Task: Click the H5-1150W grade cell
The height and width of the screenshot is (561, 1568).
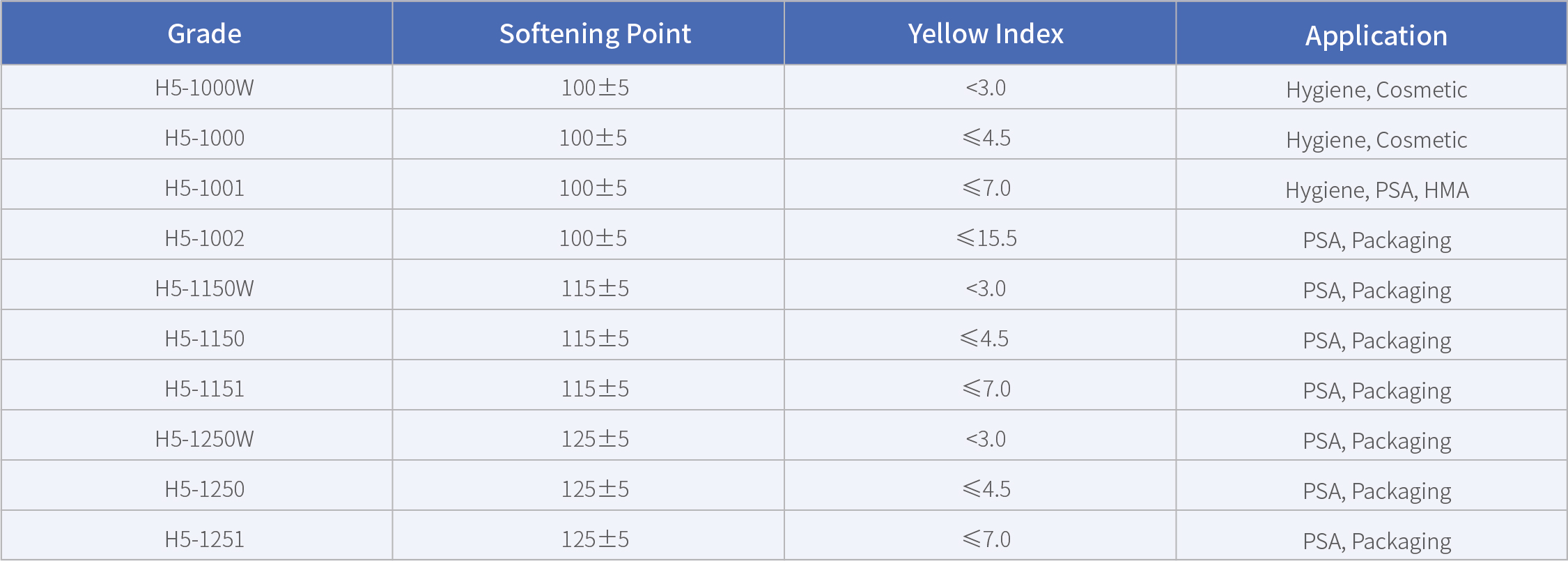Action: coord(204,289)
